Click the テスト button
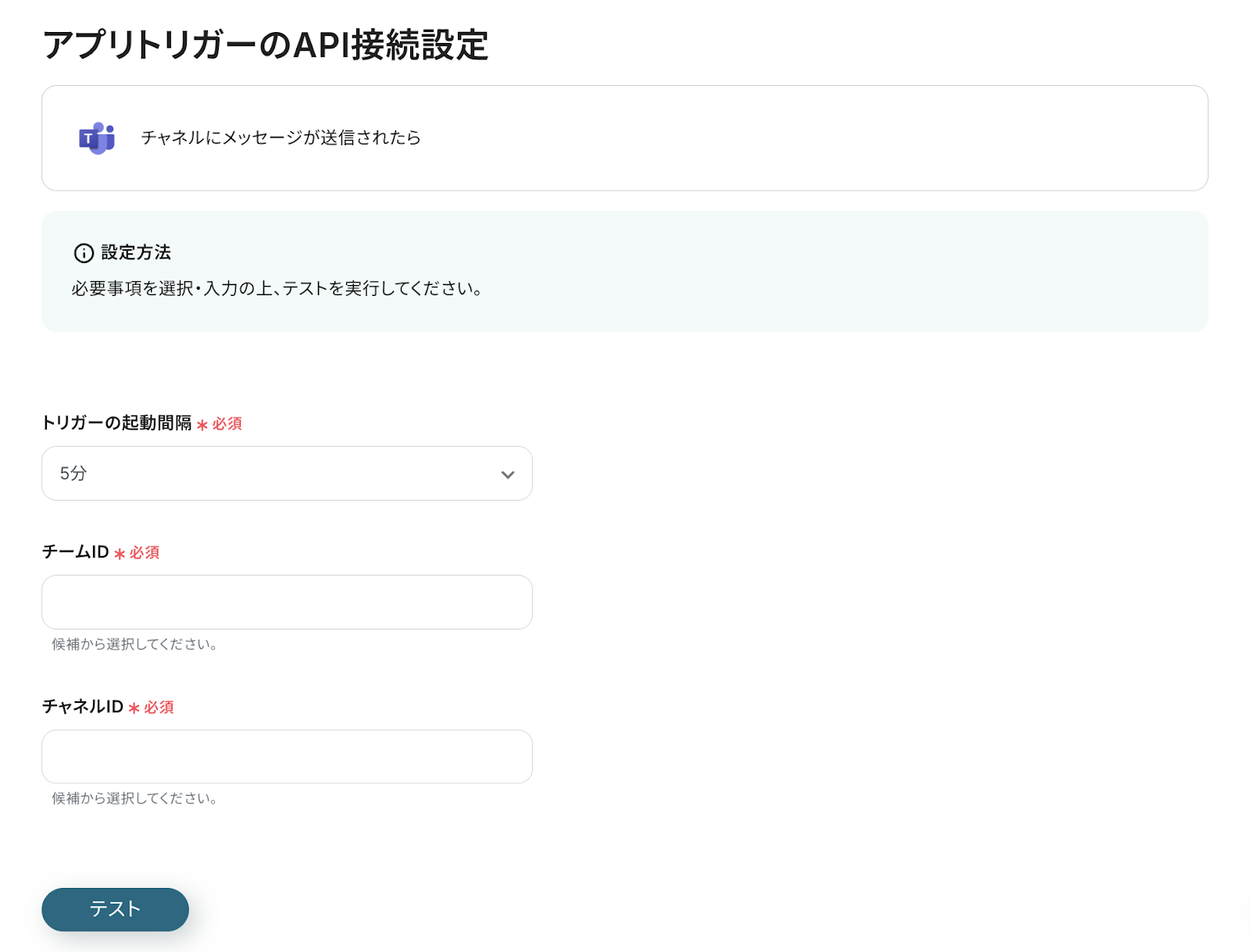 click(x=115, y=909)
